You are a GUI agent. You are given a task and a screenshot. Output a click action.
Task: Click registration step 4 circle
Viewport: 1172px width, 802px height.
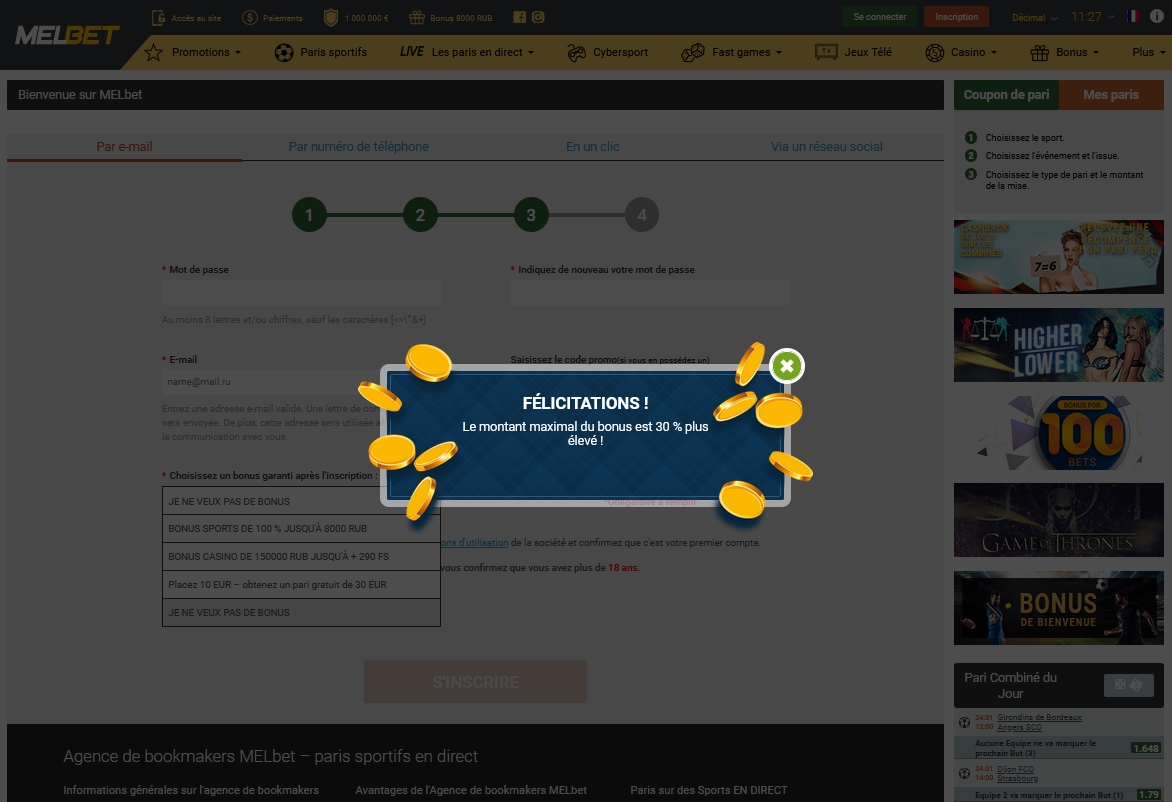[641, 215]
